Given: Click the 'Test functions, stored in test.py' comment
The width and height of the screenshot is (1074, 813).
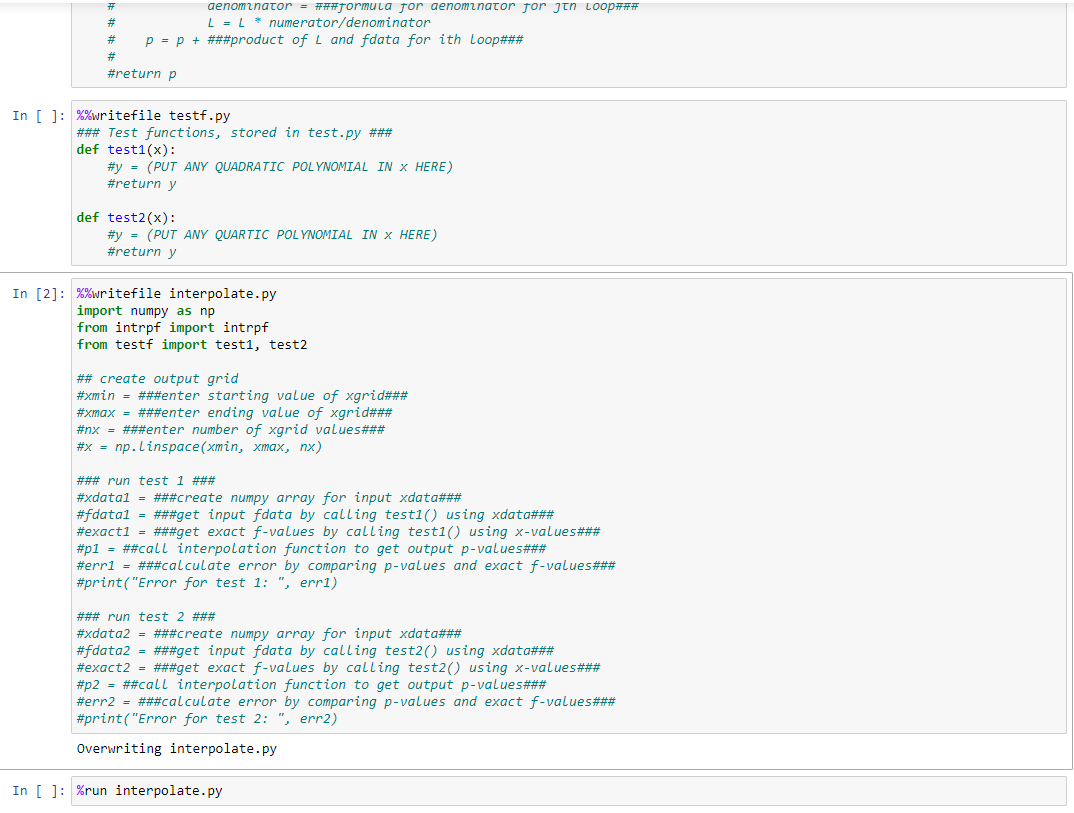Looking at the screenshot, I should coord(234,133).
